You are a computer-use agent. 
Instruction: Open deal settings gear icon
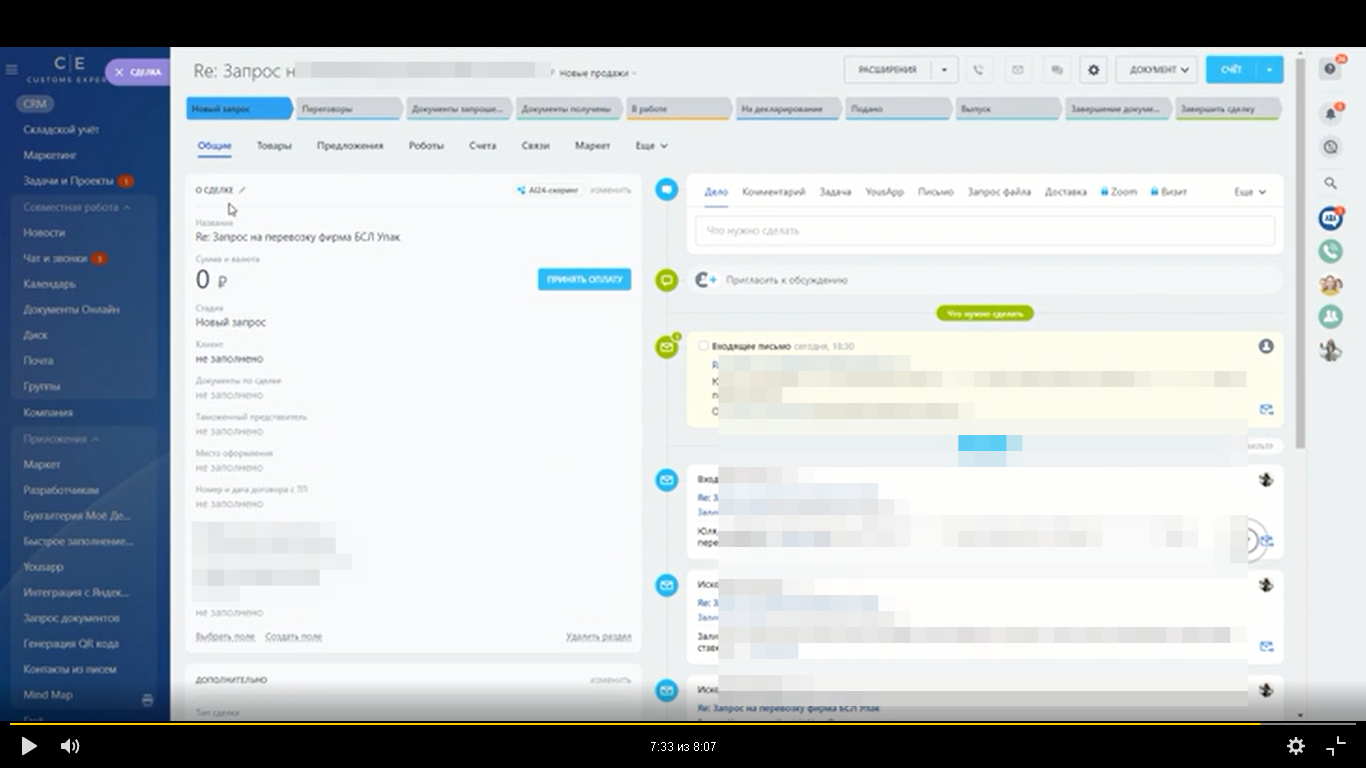click(x=1093, y=70)
